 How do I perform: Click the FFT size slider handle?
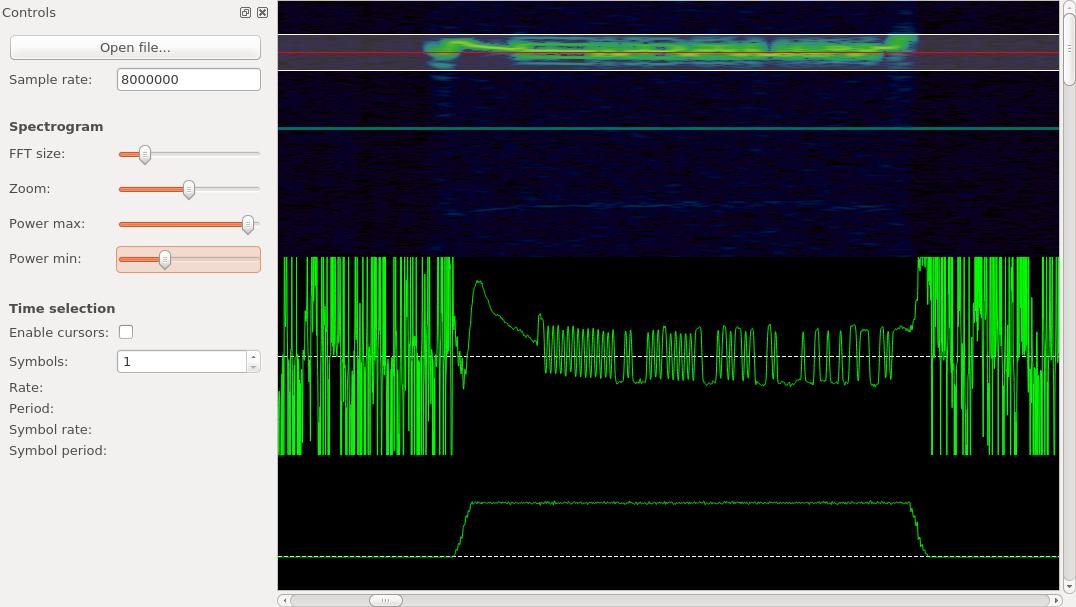click(x=145, y=154)
